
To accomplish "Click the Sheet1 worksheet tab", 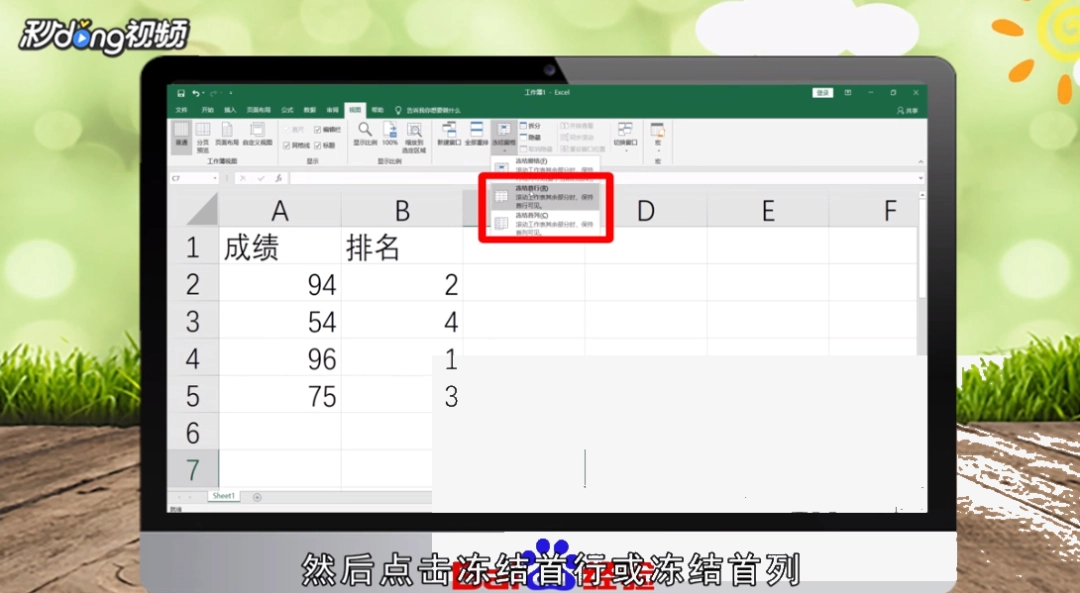I will click(223, 496).
